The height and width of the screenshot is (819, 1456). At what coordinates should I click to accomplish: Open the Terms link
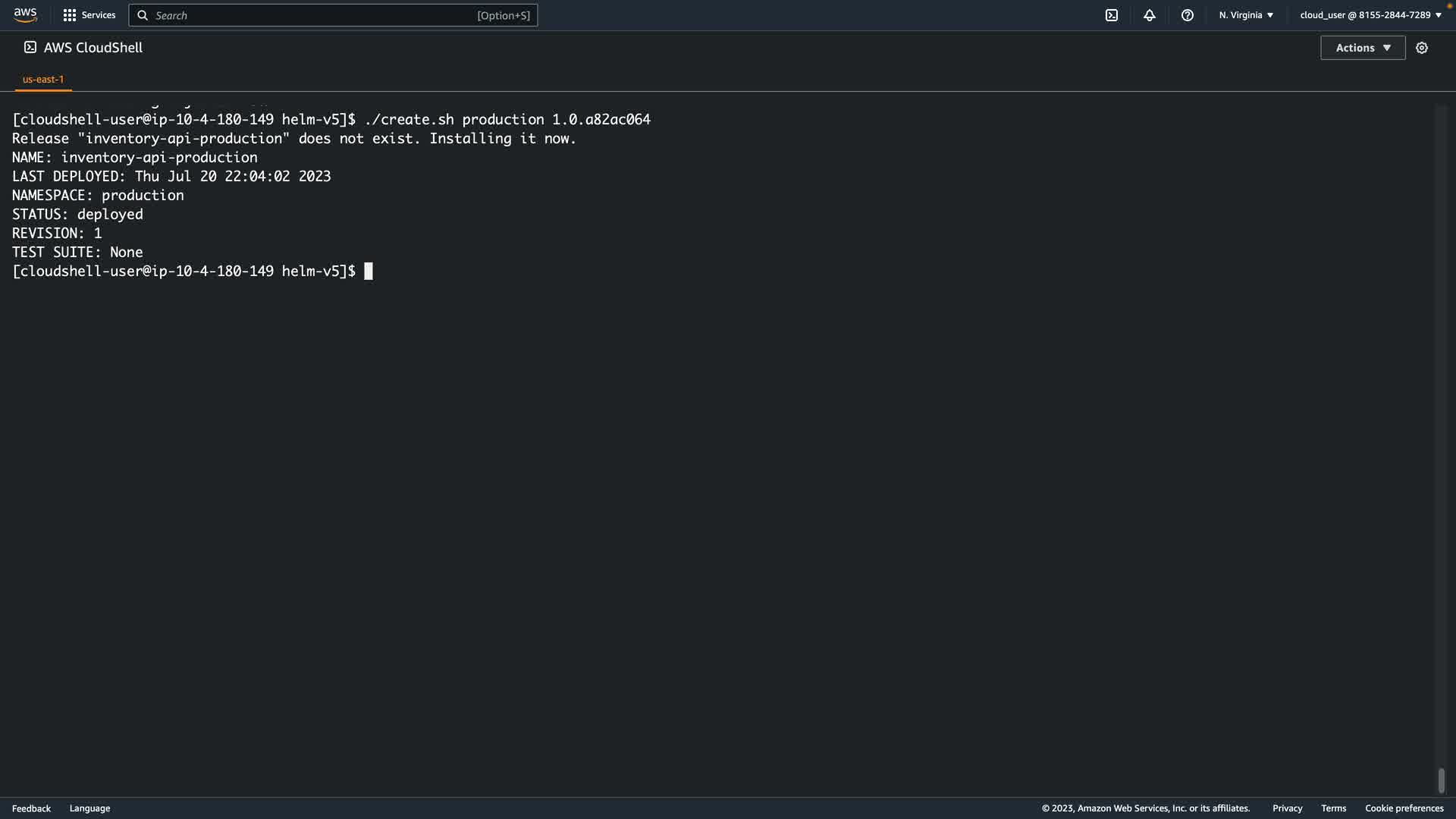(1333, 808)
